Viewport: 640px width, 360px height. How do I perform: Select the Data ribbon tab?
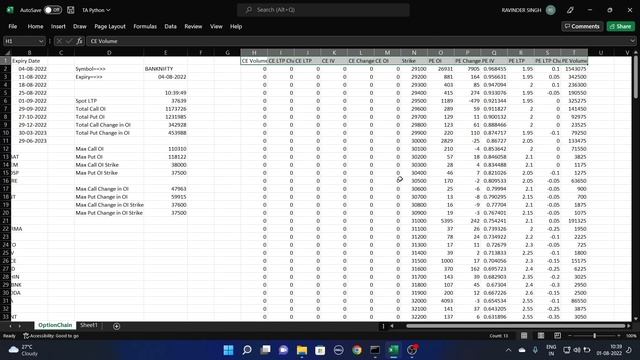click(170, 26)
